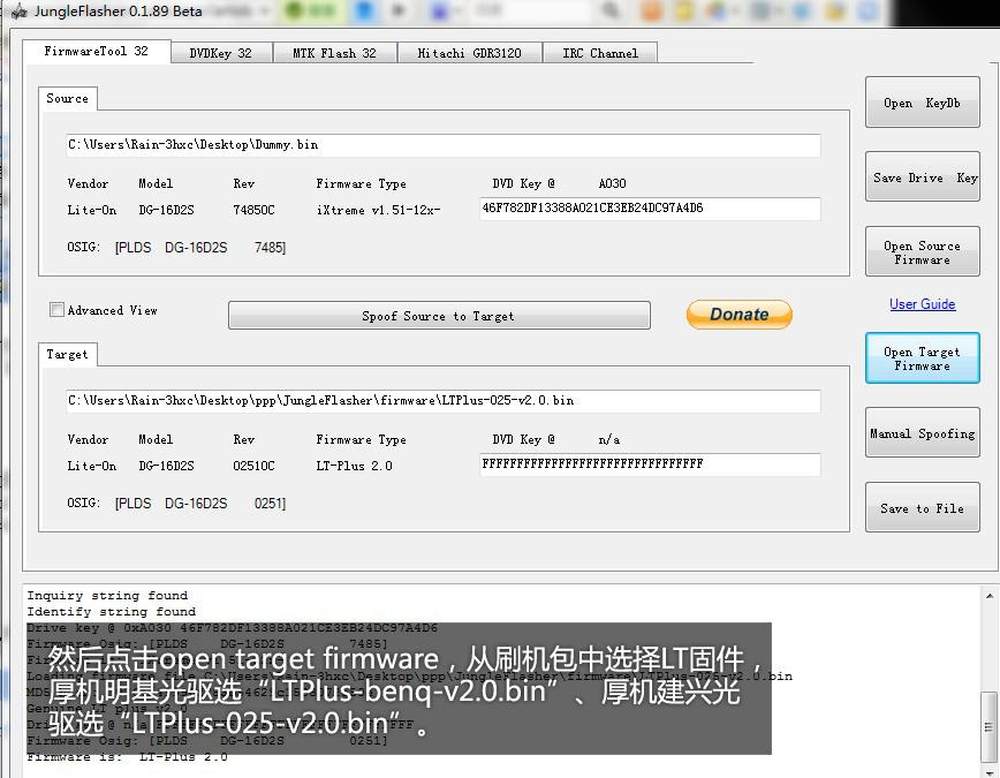Viewport: 1000px width, 778px height.
Task: Enable the Advanced View checkbox
Action: 57,310
